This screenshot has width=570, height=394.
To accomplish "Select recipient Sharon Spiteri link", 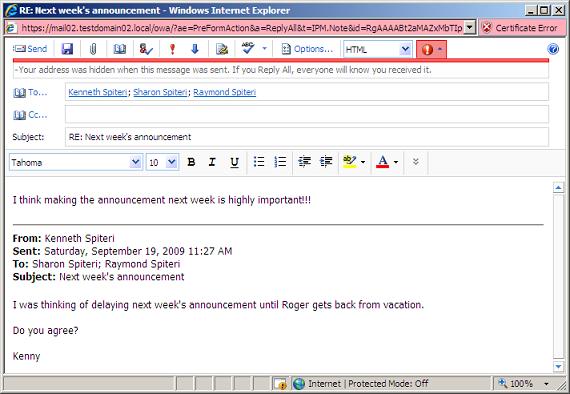I will [x=160, y=92].
